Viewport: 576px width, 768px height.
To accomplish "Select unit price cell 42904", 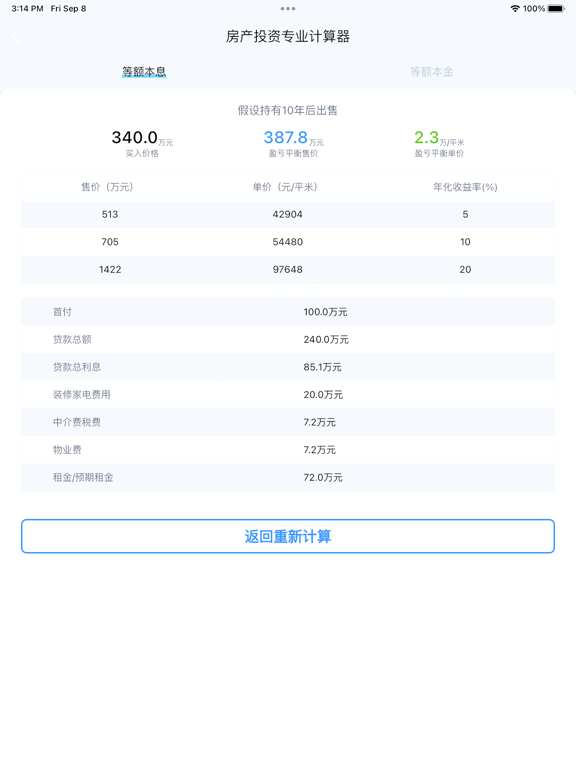I will click(x=288, y=215).
